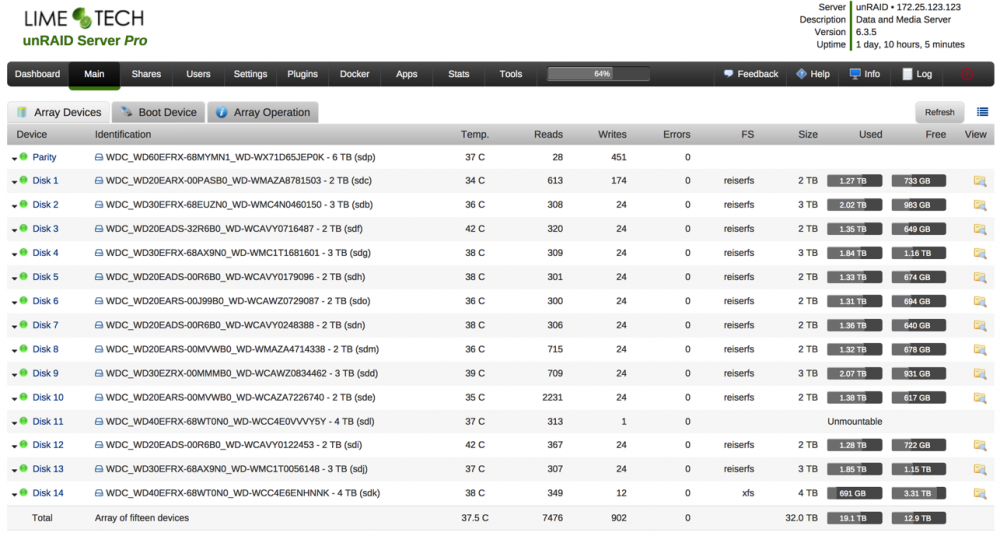1000x536 pixels.
Task: Expand the Disk 10 arrow
Action: pos(14,399)
